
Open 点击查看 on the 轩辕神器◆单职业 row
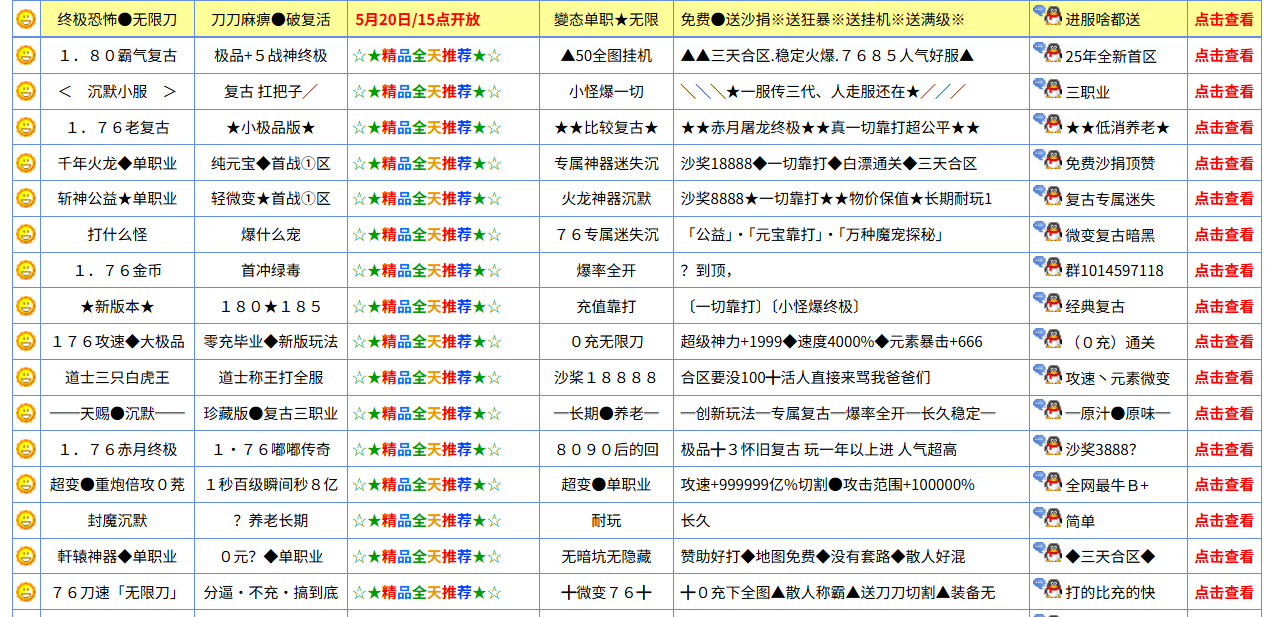(x=1224, y=556)
